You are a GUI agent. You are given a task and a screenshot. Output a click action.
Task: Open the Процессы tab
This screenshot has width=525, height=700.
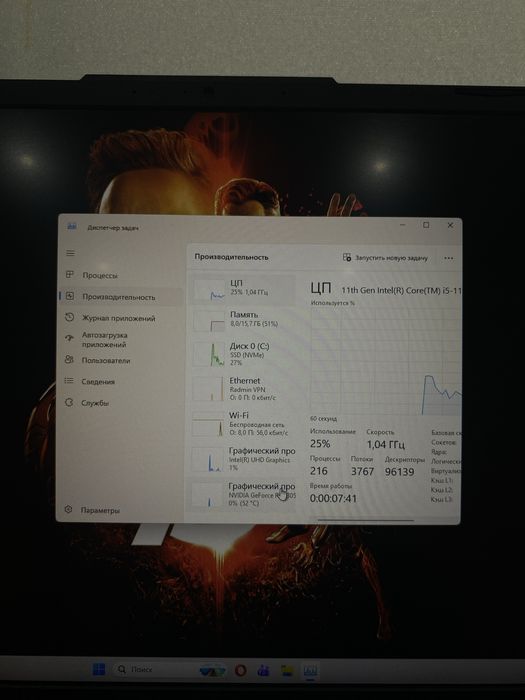(x=121, y=275)
